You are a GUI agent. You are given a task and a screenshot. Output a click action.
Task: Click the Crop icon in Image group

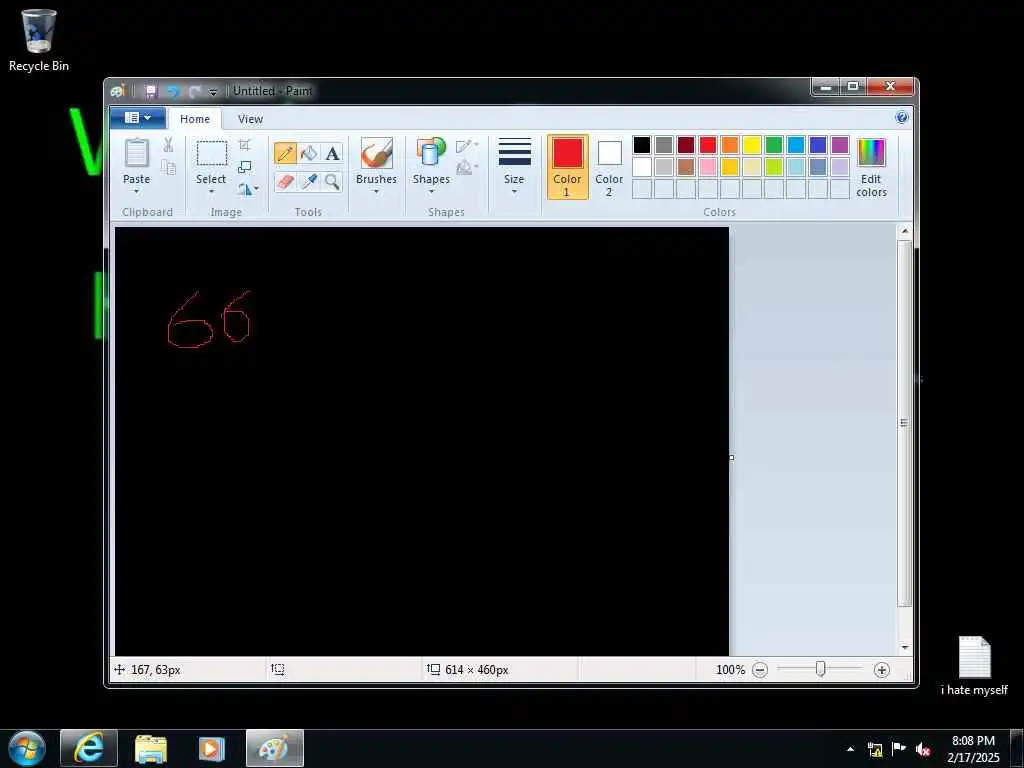pos(245,145)
